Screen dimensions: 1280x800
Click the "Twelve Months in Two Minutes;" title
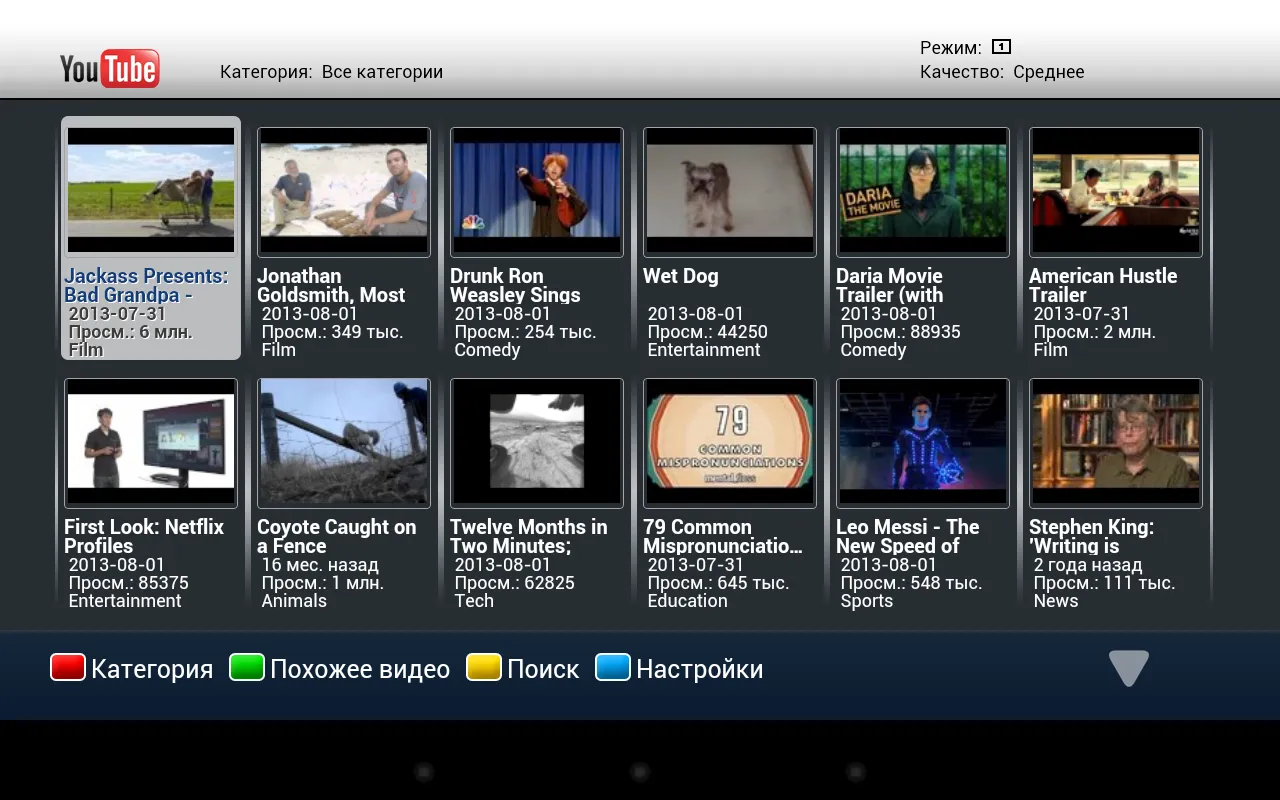click(529, 536)
